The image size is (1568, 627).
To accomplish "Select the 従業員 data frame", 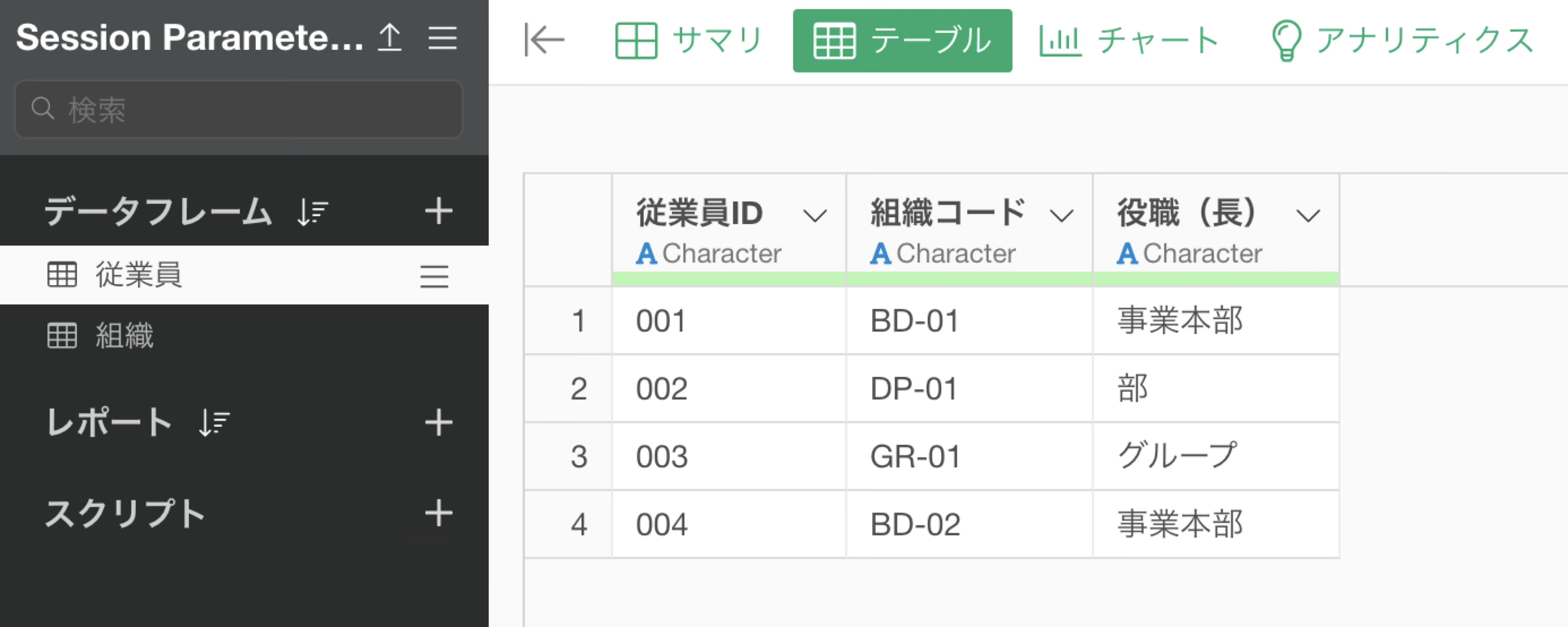I will pos(139,274).
